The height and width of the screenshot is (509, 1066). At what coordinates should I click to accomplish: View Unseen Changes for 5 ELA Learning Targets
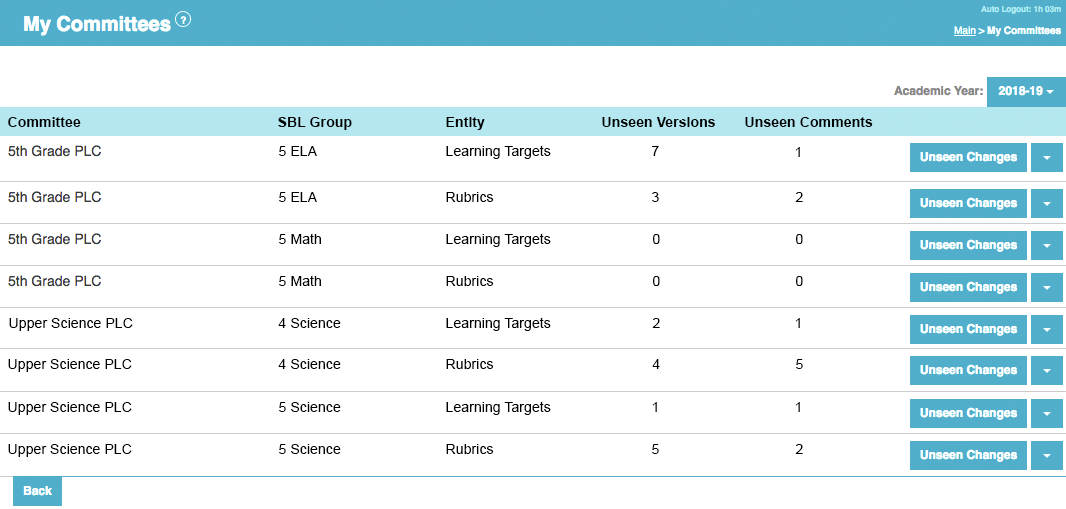[x=968, y=158]
